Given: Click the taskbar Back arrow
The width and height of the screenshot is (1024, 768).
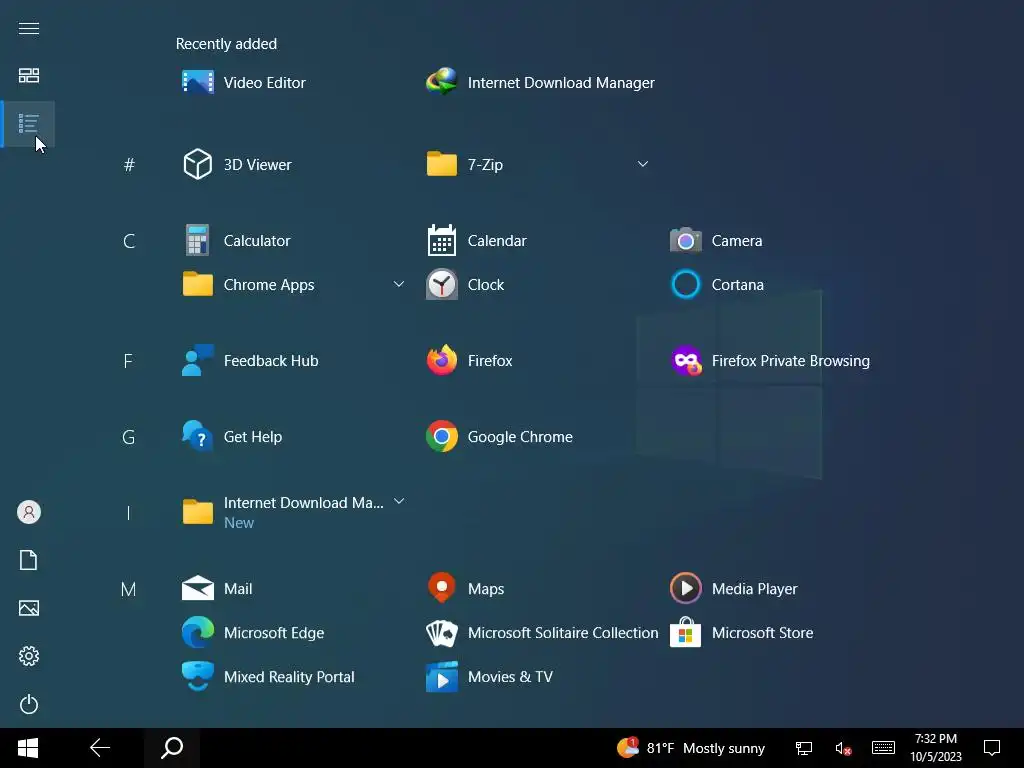Looking at the screenshot, I should 99,748.
